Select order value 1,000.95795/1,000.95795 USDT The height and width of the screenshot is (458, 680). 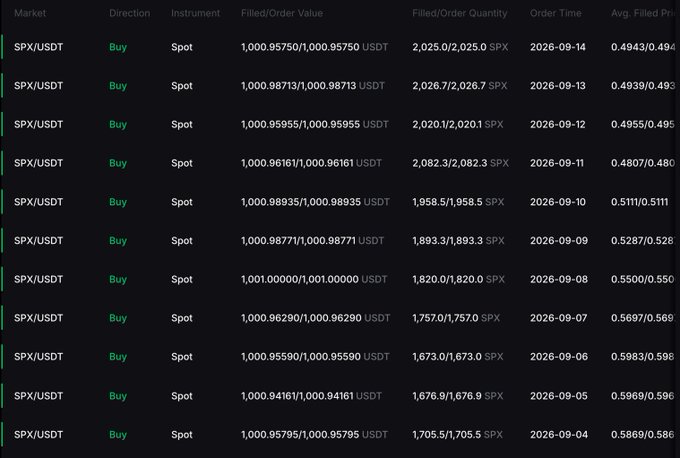314,434
